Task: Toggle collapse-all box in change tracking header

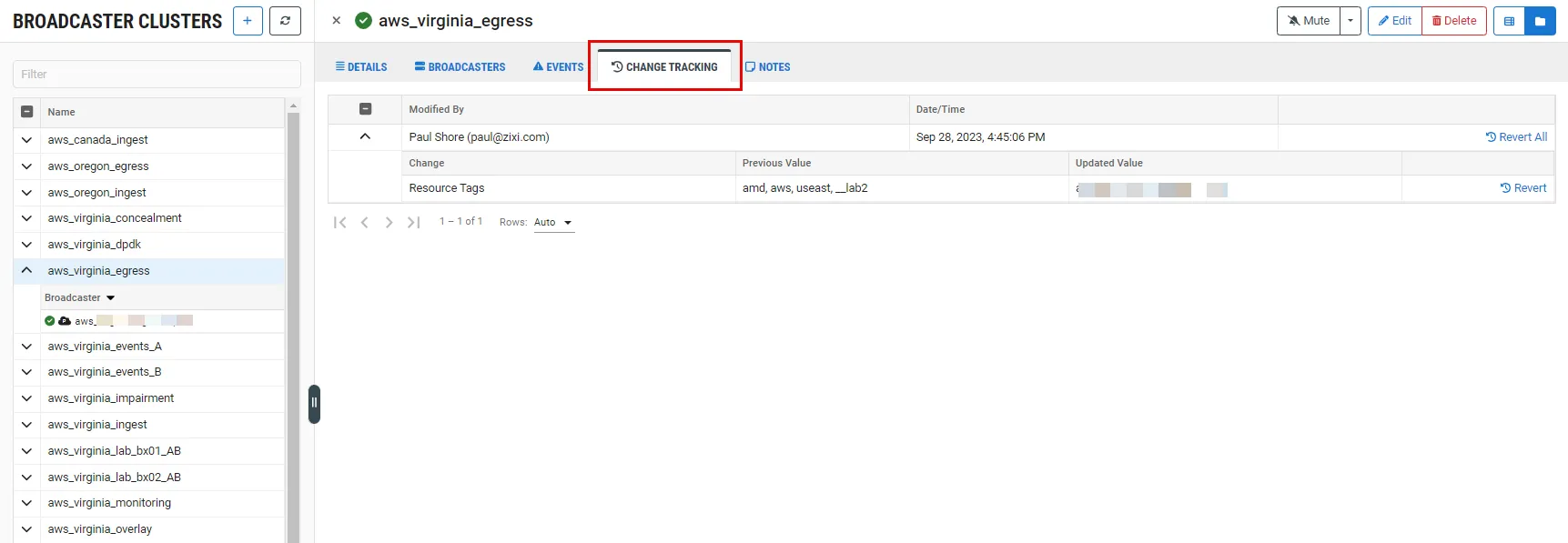Action: point(365,109)
